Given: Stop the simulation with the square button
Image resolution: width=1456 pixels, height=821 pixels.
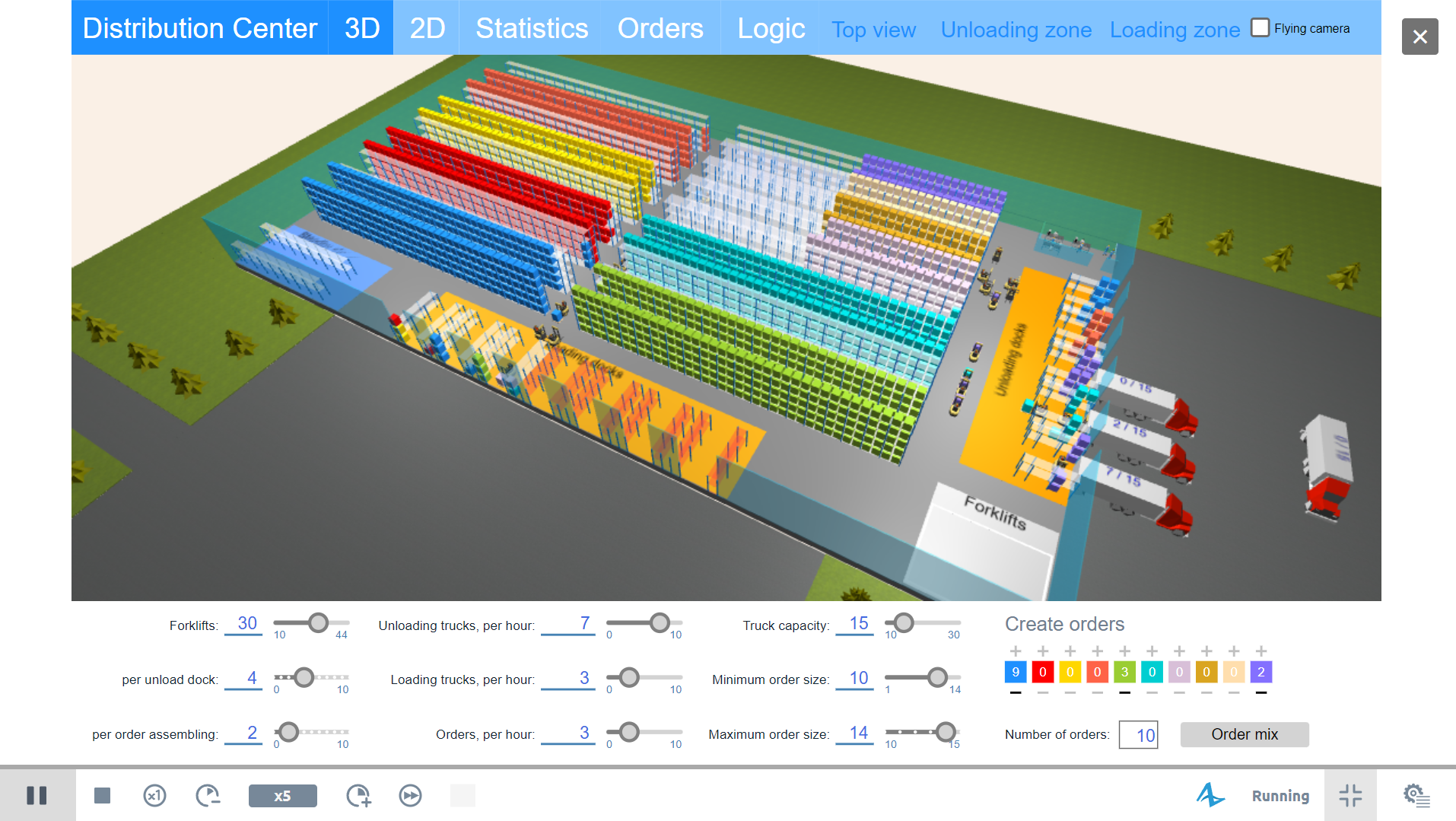Looking at the screenshot, I should pos(102,795).
